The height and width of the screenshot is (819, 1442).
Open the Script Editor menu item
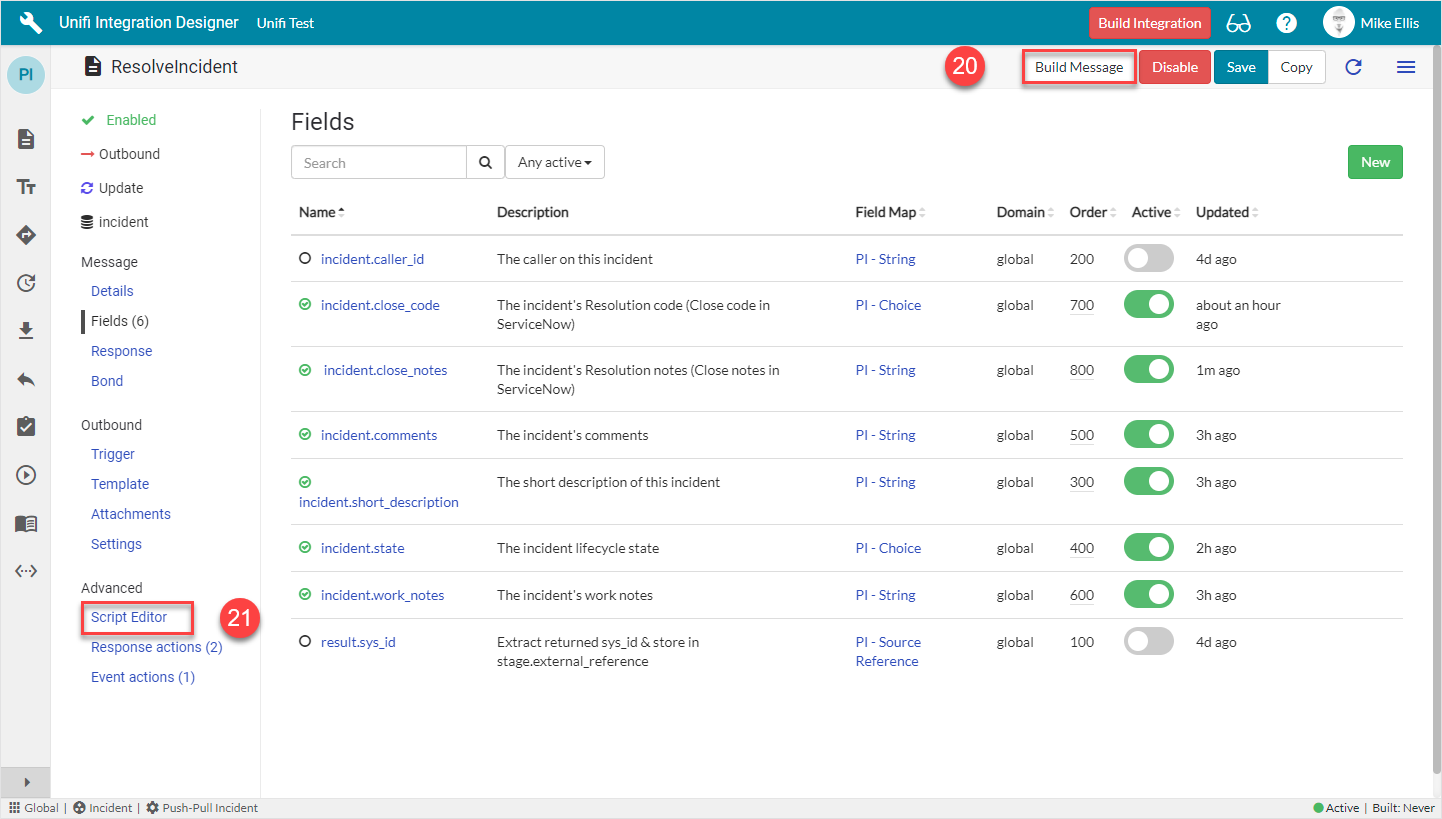pos(129,617)
